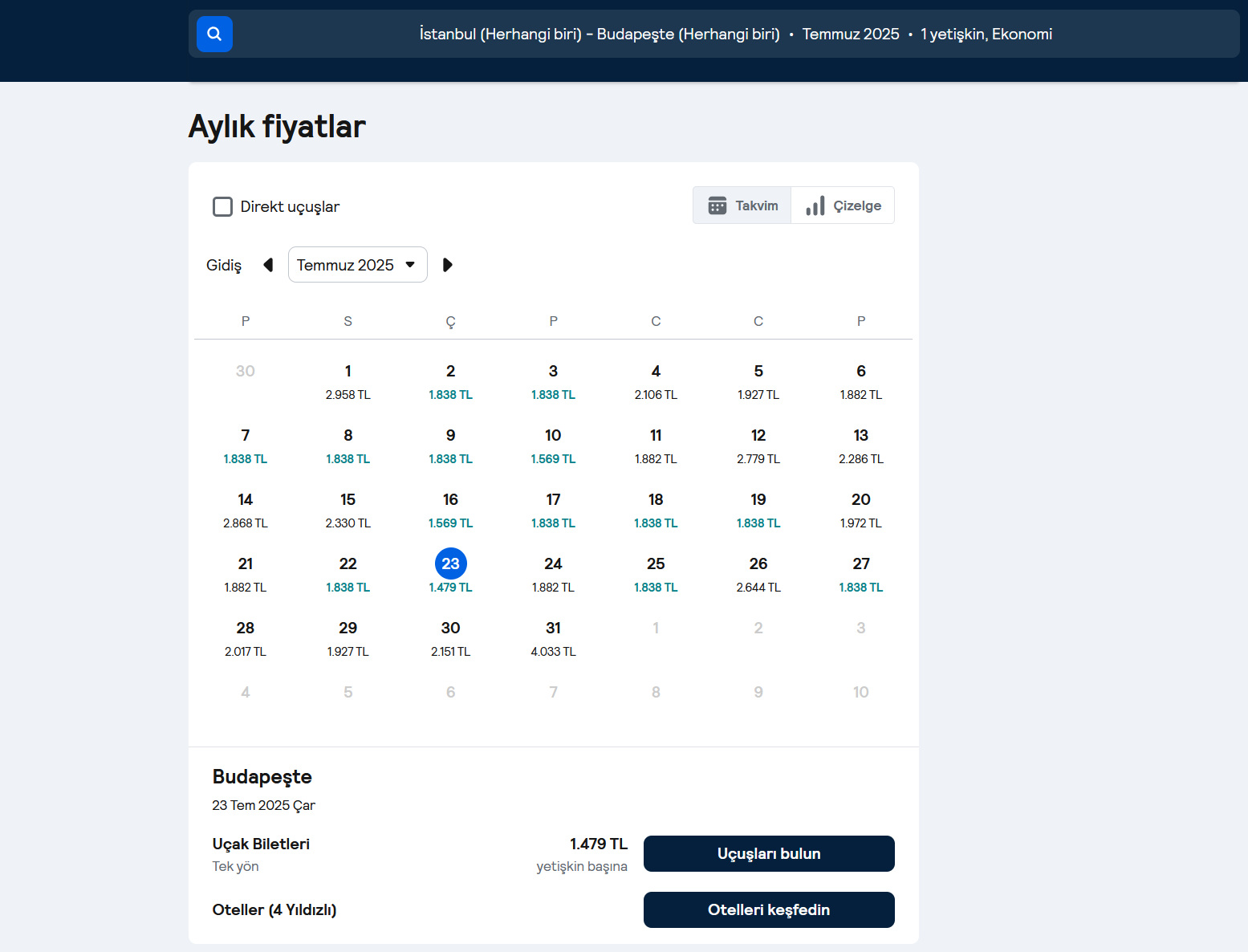Click the calendar icon in Takvim tab

coord(717,205)
